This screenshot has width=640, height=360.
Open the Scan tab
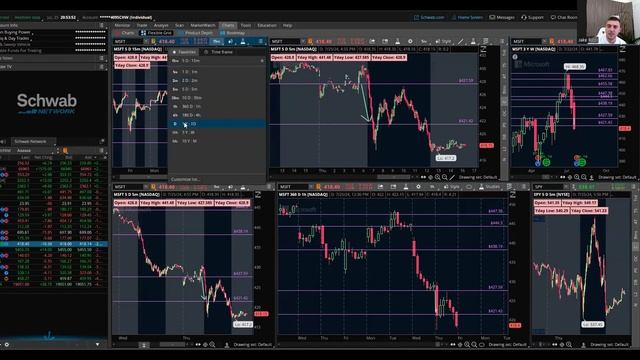coord(180,25)
